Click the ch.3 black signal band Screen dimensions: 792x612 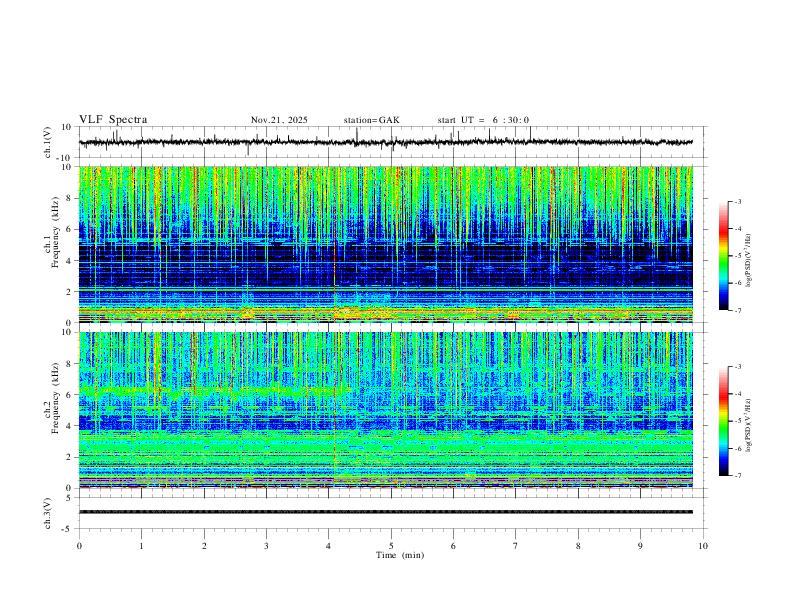(386, 512)
